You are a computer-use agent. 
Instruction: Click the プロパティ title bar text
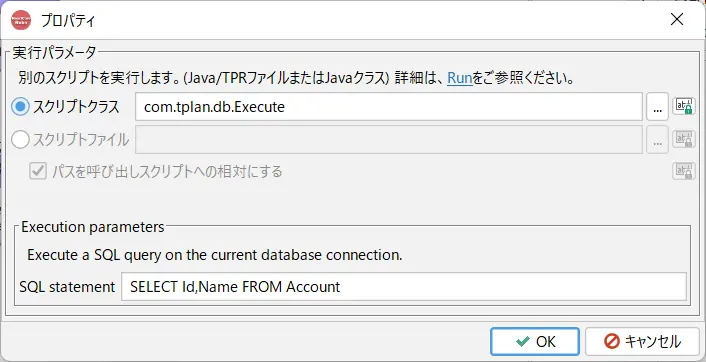point(68,21)
